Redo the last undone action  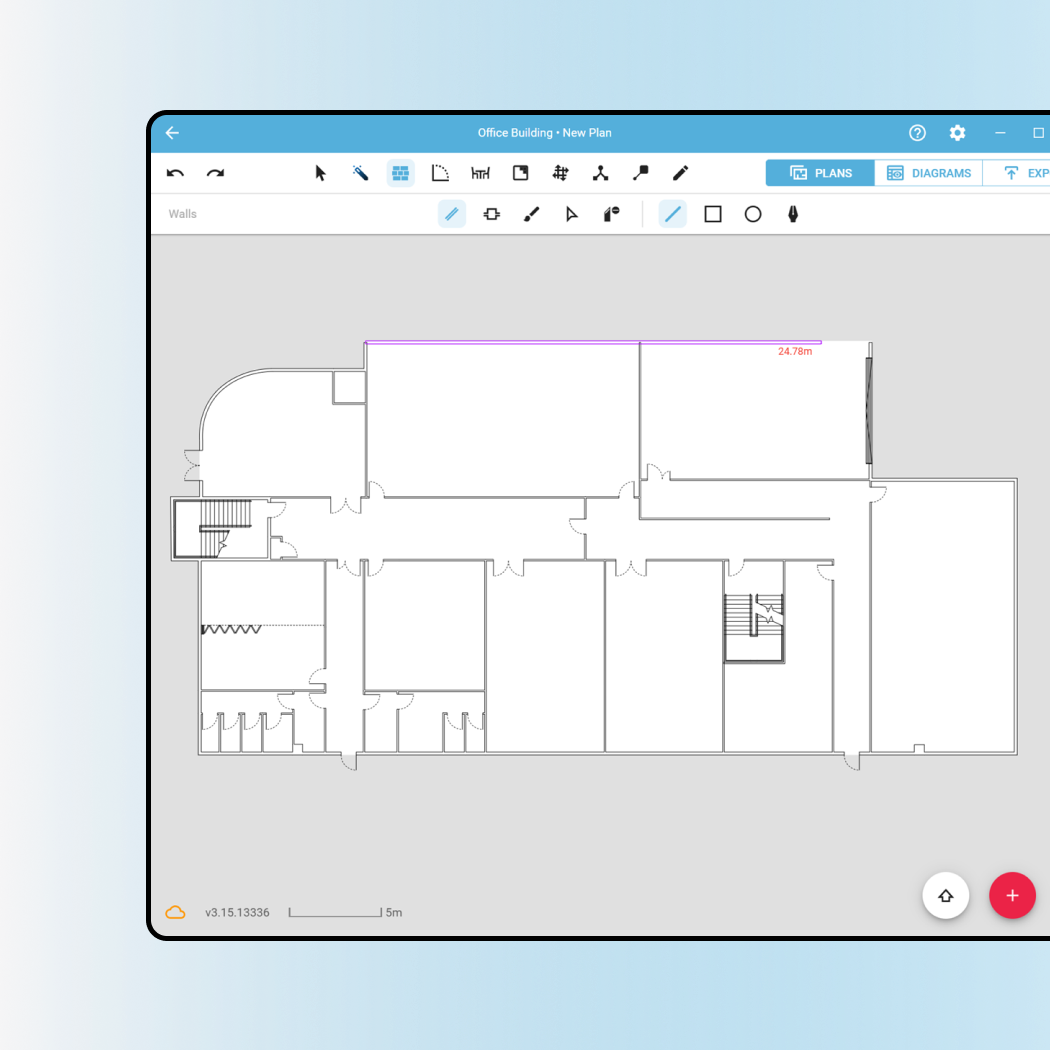(215, 173)
